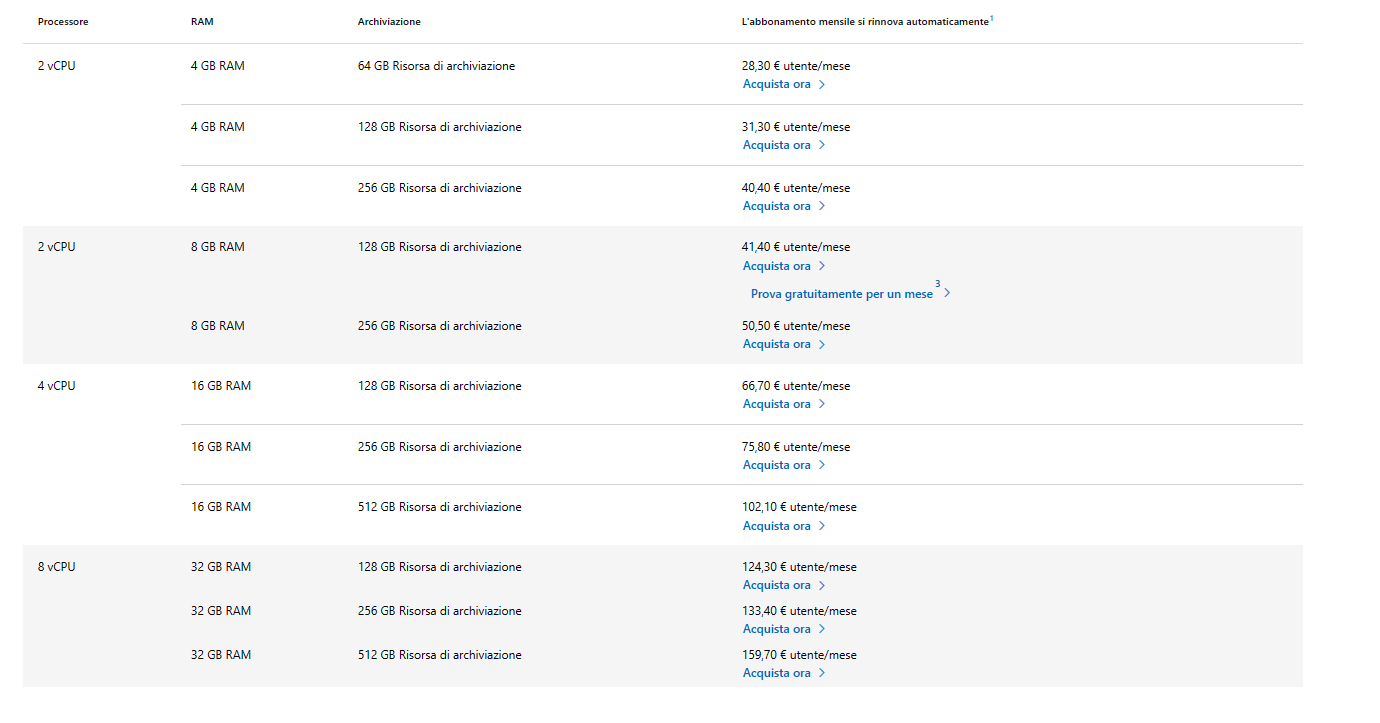The width and height of the screenshot is (1380, 723).
Task: Click chevron next to Prova gratuitamente link
Action: (x=947, y=294)
